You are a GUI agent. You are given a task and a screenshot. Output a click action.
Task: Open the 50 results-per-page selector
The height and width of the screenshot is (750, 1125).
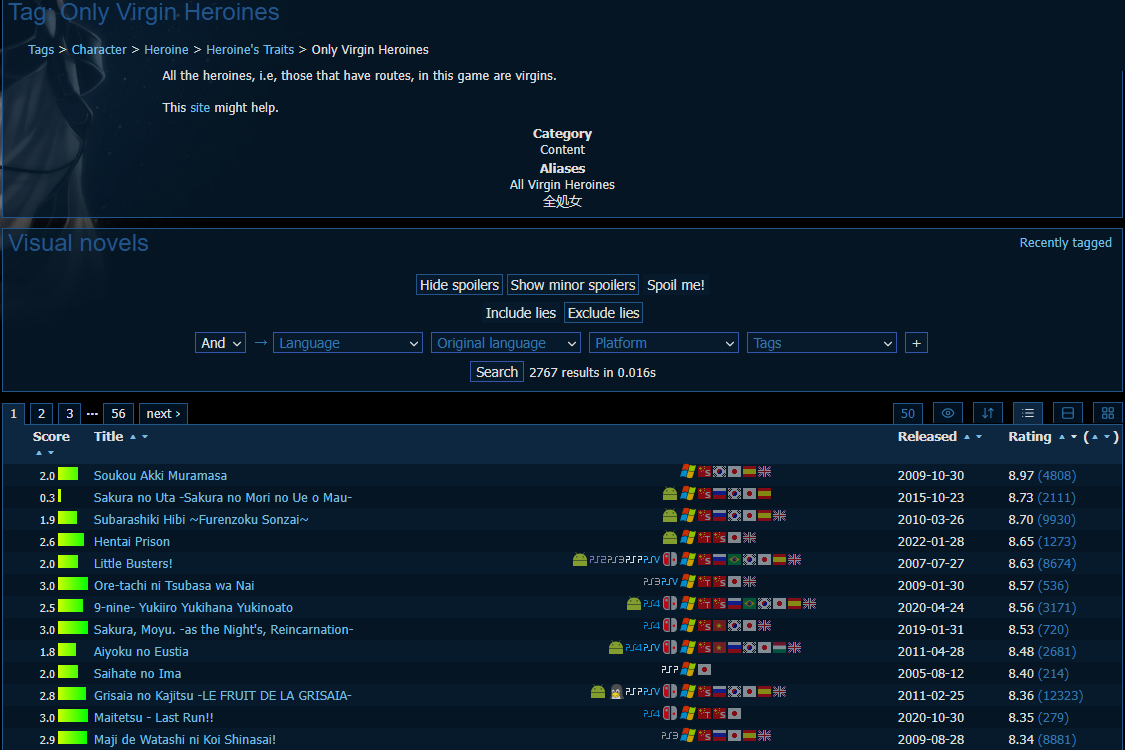click(908, 413)
